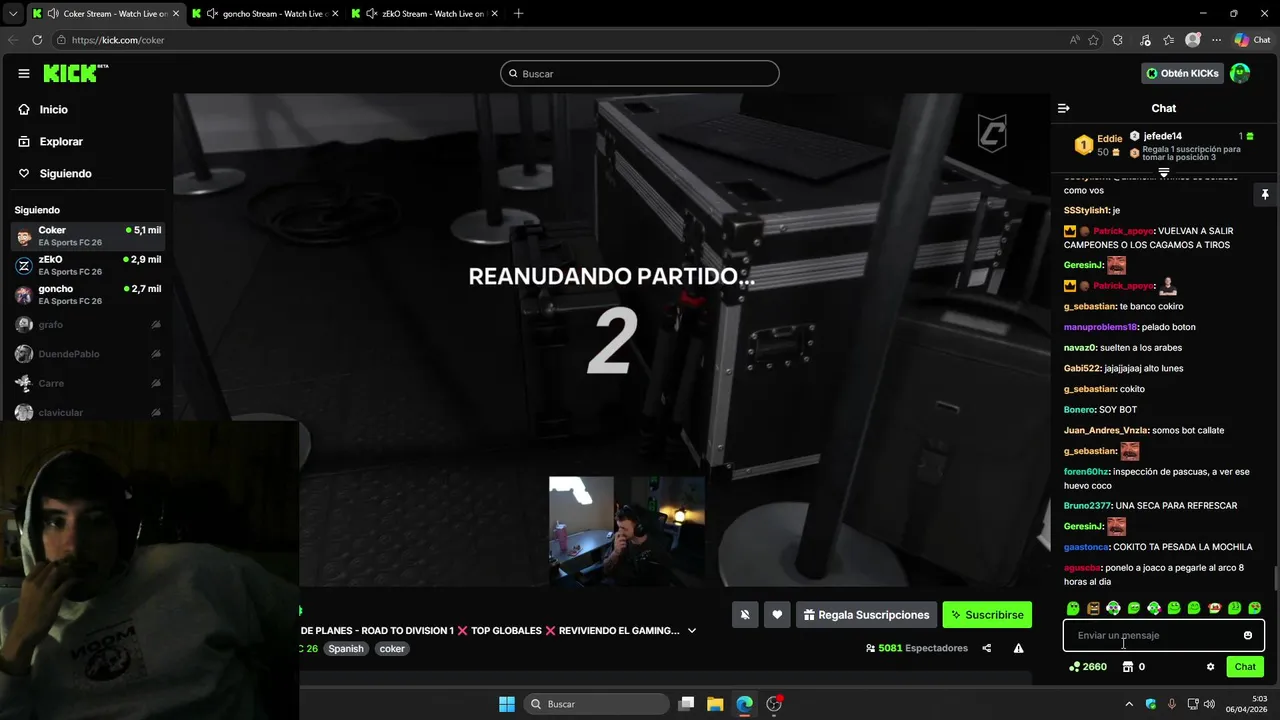Open the emoji picker in the message box
The image size is (1280, 720).
click(1248, 635)
